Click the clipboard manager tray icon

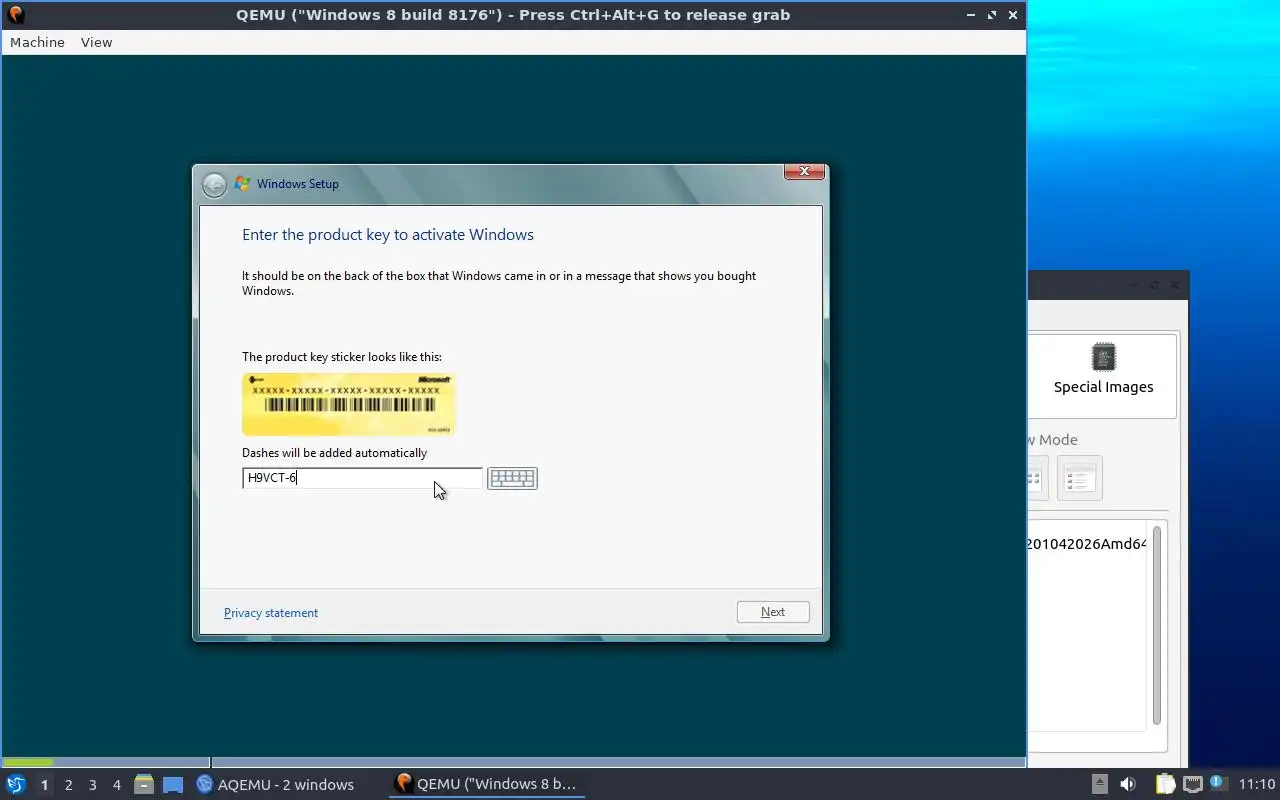pyautogui.click(x=1166, y=784)
